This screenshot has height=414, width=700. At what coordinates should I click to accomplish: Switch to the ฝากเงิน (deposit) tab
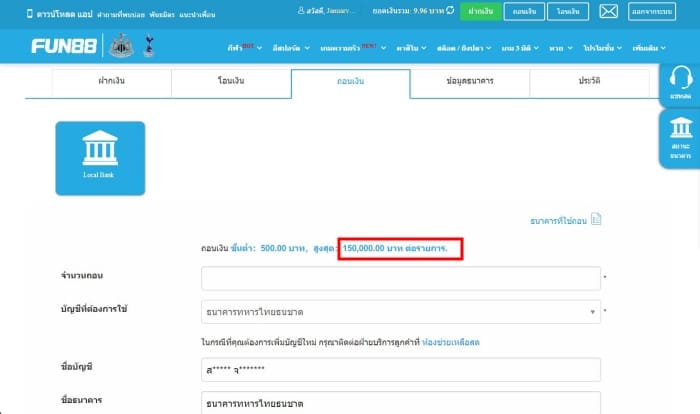[112, 81]
